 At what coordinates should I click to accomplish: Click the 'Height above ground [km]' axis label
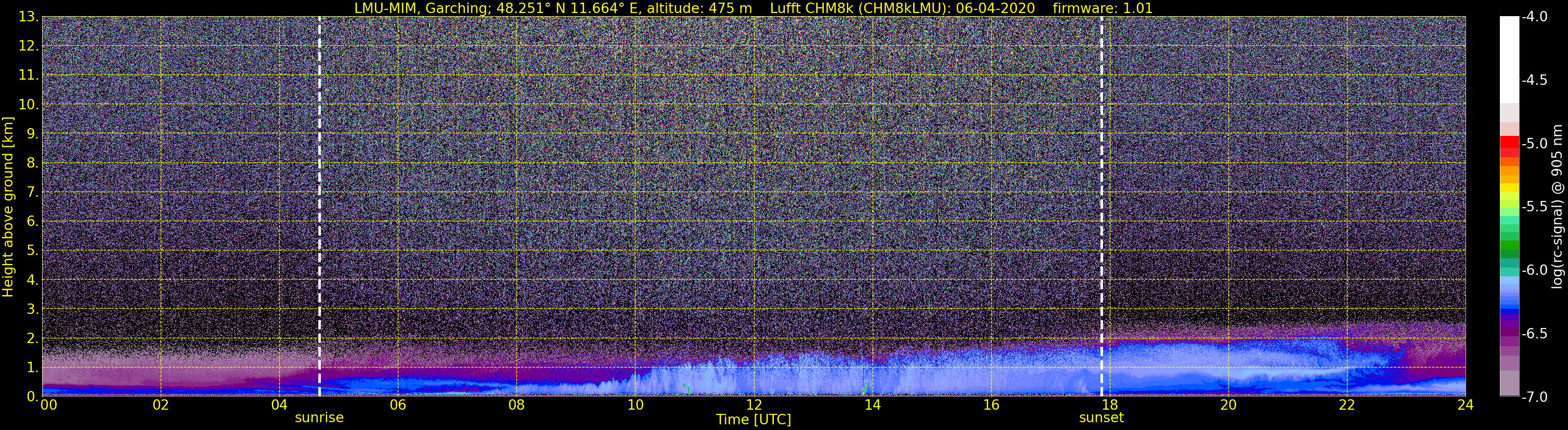tap(8, 207)
